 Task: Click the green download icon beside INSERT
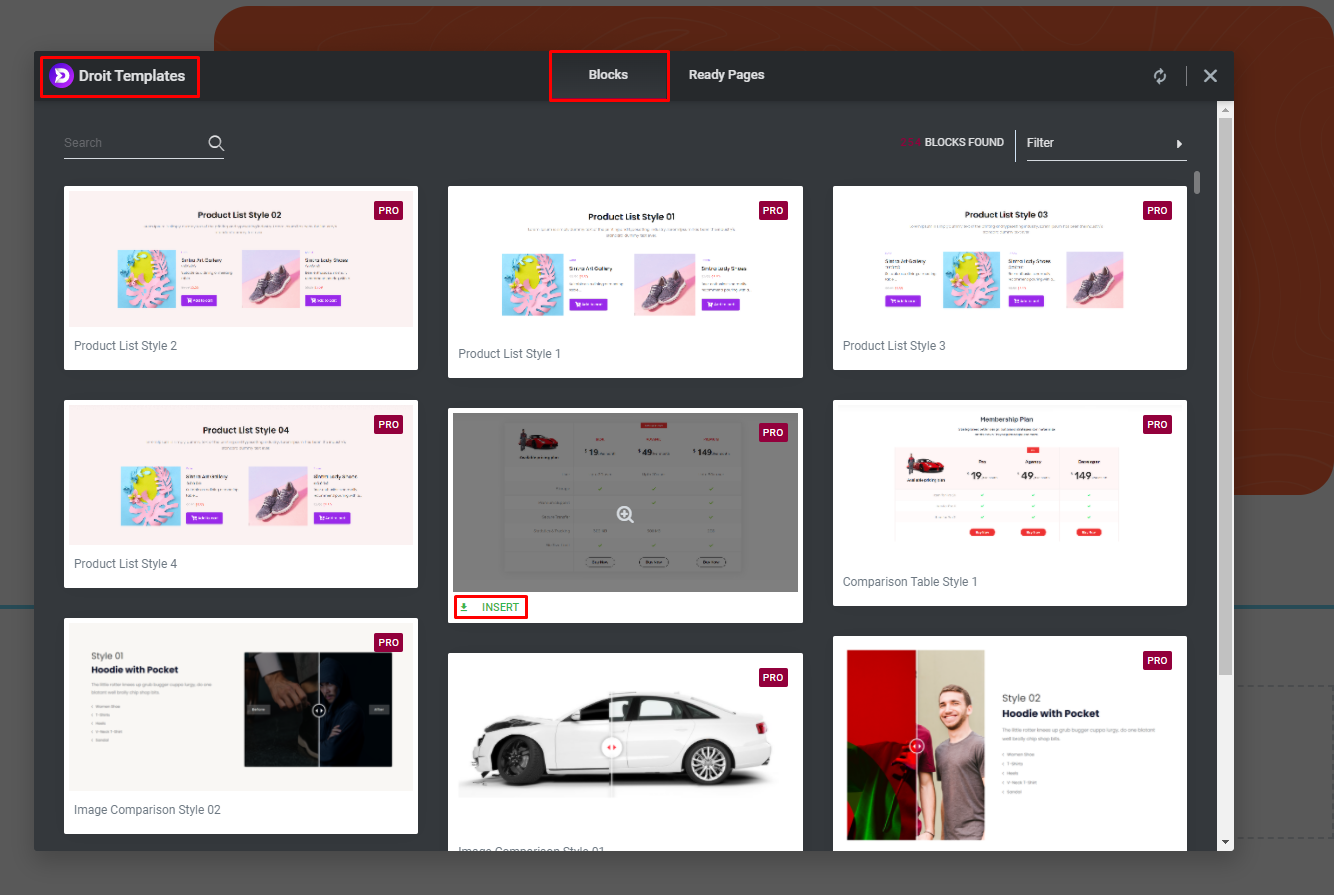tap(464, 607)
